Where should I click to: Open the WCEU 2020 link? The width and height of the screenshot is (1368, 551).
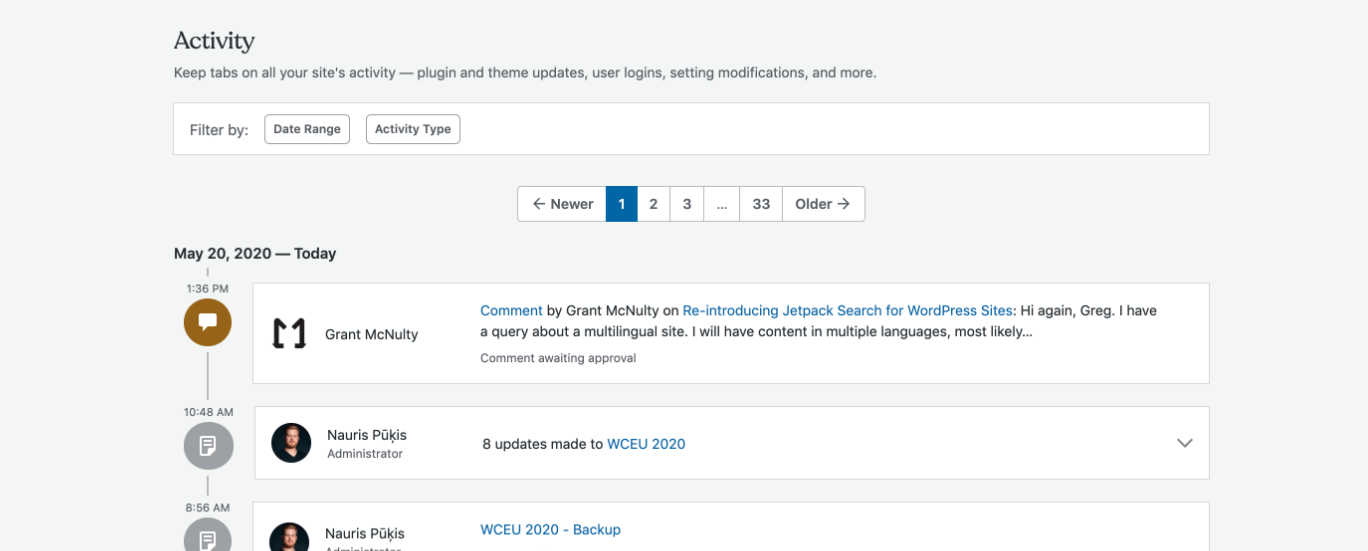(646, 444)
